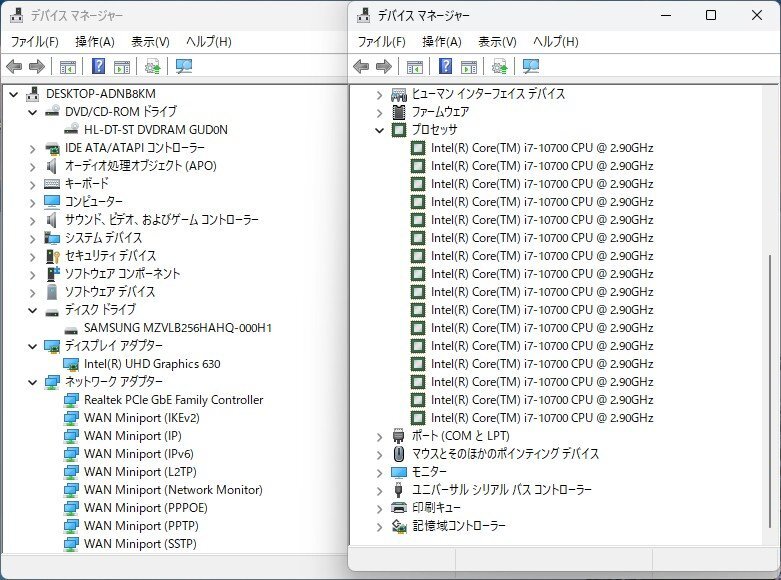Select WAN Miniport (IPv6) entry
This screenshot has width=781, height=580.
[x=138, y=453]
